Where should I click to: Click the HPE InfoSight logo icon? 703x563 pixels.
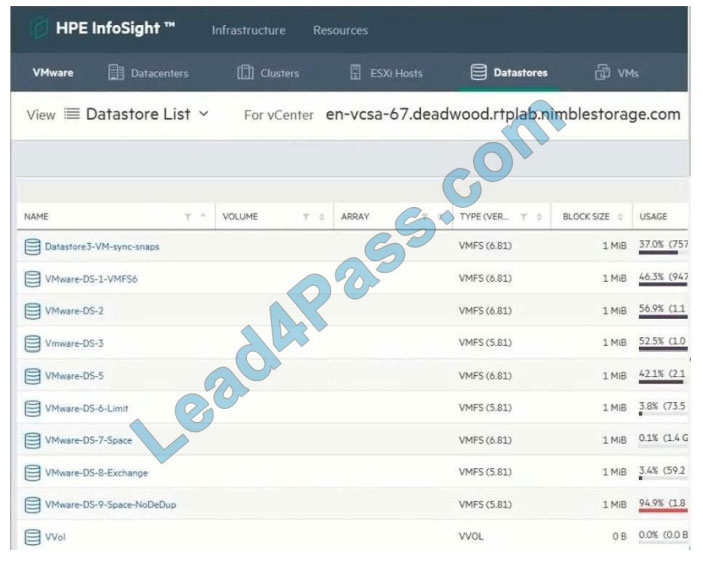pos(39,28)
